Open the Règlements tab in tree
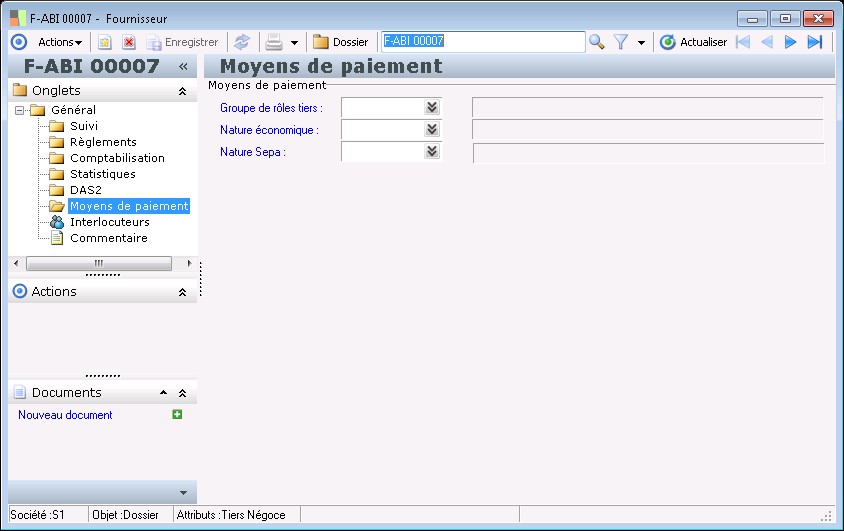The width and height of the screenshot is (844, 531). (103, 142)
